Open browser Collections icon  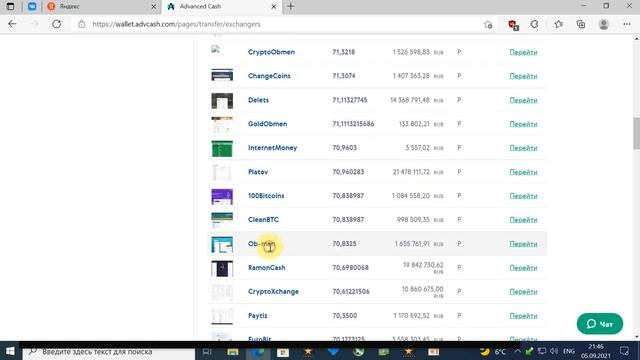click(581, 24)
